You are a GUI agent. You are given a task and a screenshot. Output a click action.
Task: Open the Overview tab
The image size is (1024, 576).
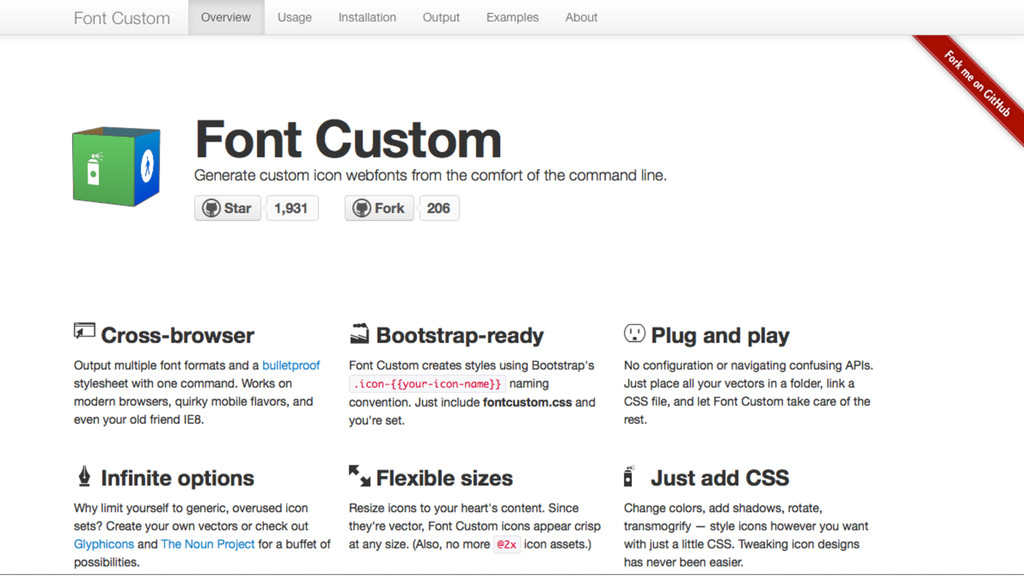[226, 18]
